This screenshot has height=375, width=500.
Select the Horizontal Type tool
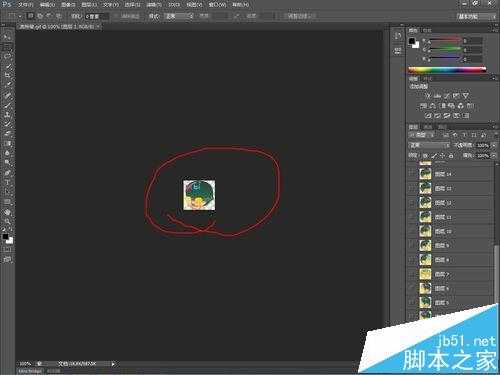[x=7, y=183]
